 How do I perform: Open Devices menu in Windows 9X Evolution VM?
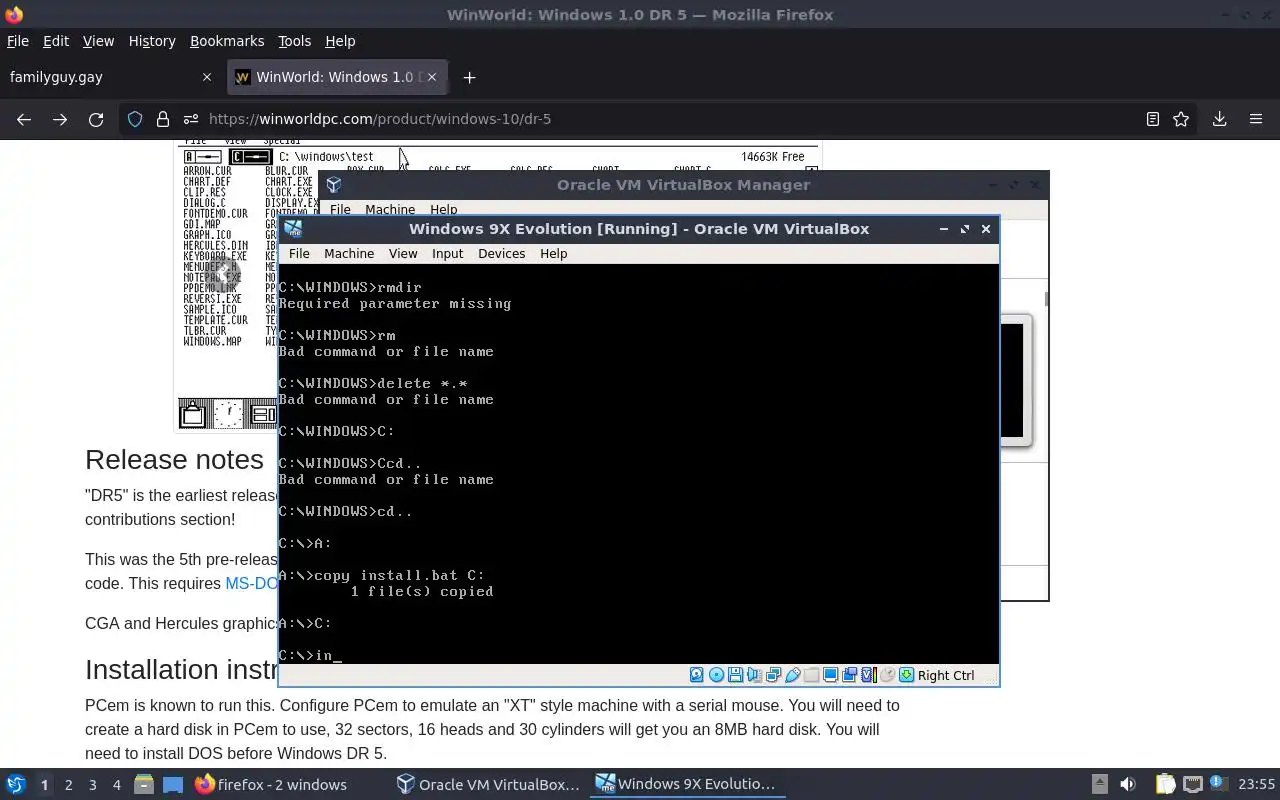[501, 254]
